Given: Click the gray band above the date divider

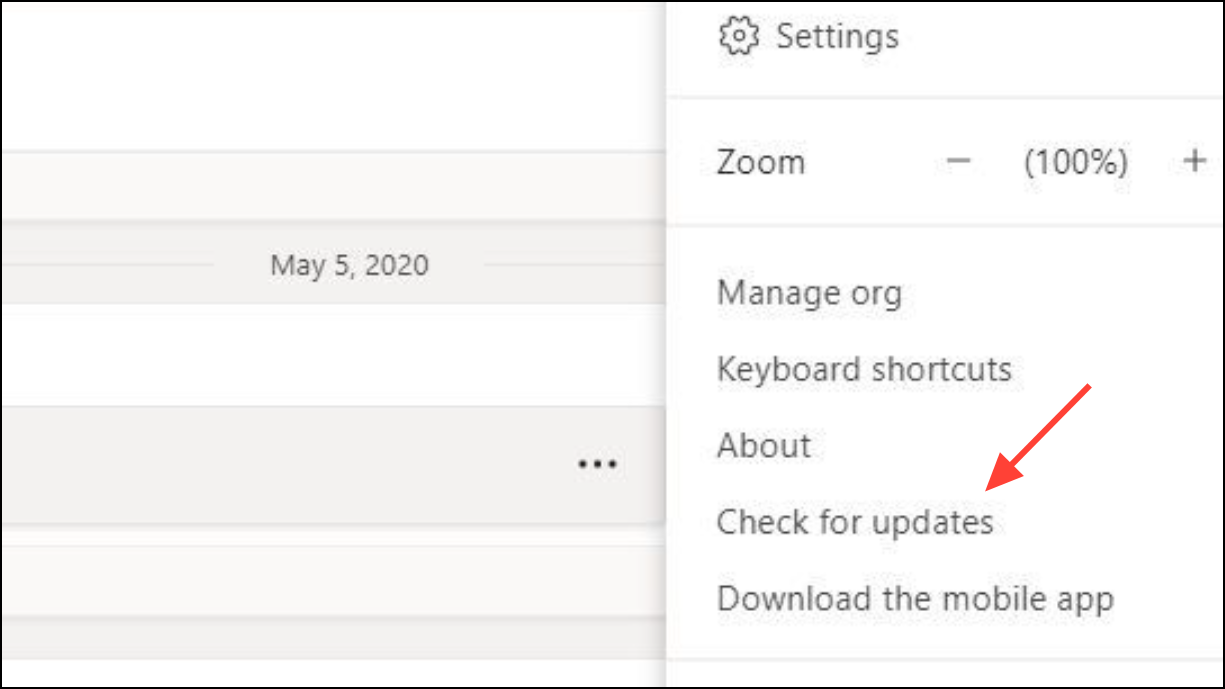Looking at the screenshot, I should click(x=330, y=186).
